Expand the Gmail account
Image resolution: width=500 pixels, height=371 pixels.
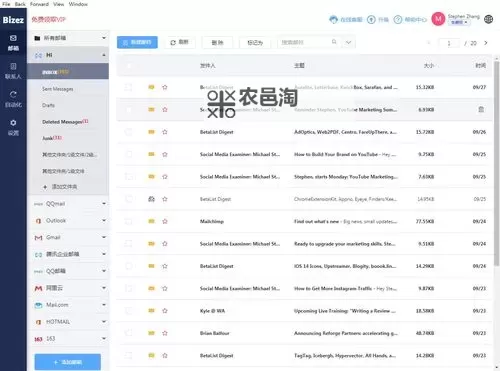point(104,237)
